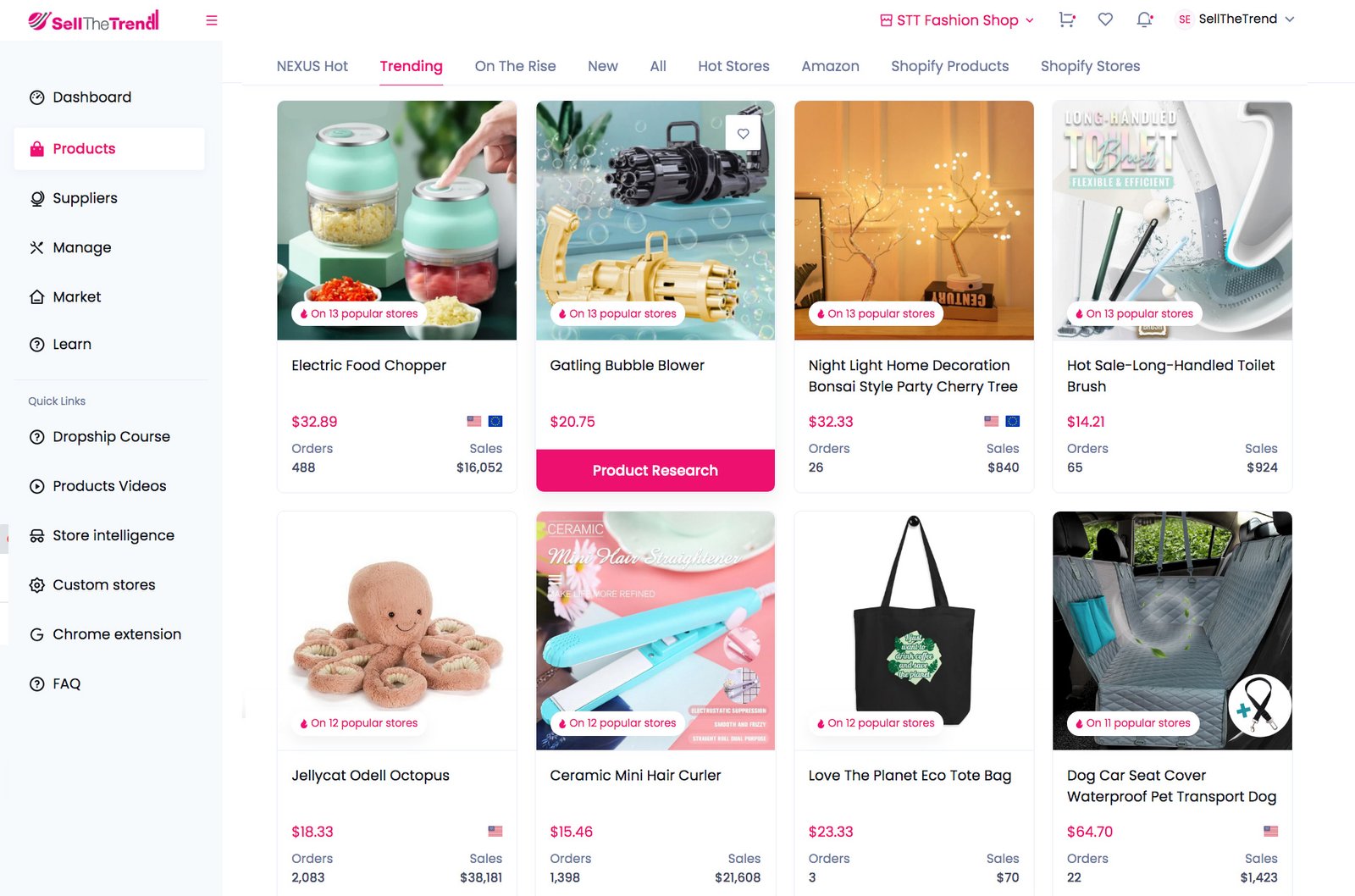Click the Product Research button
Viewport: 1355px width, 896px height.
coord(655,470)
